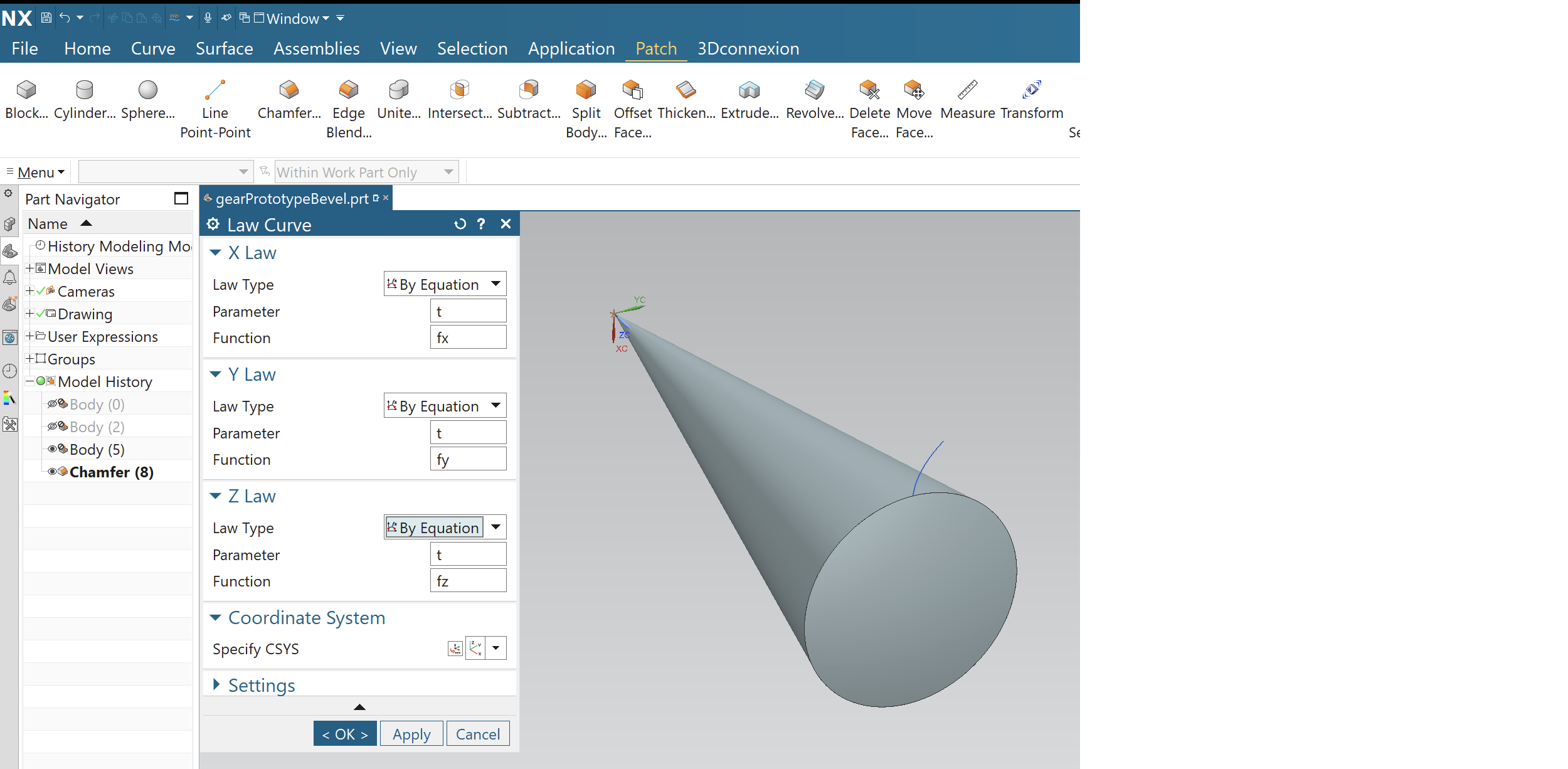Select the Measure tool

coord(967,91)
